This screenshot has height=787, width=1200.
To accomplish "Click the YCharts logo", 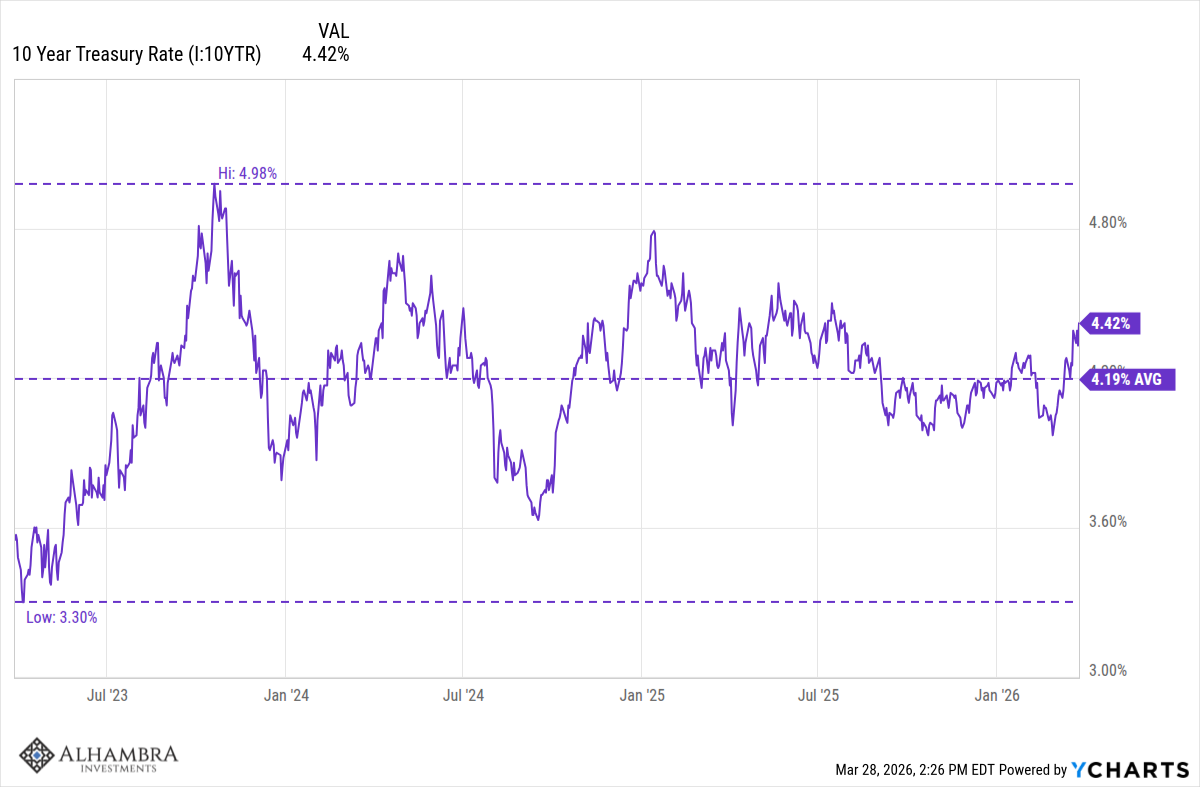I will tap(1129, 769).
